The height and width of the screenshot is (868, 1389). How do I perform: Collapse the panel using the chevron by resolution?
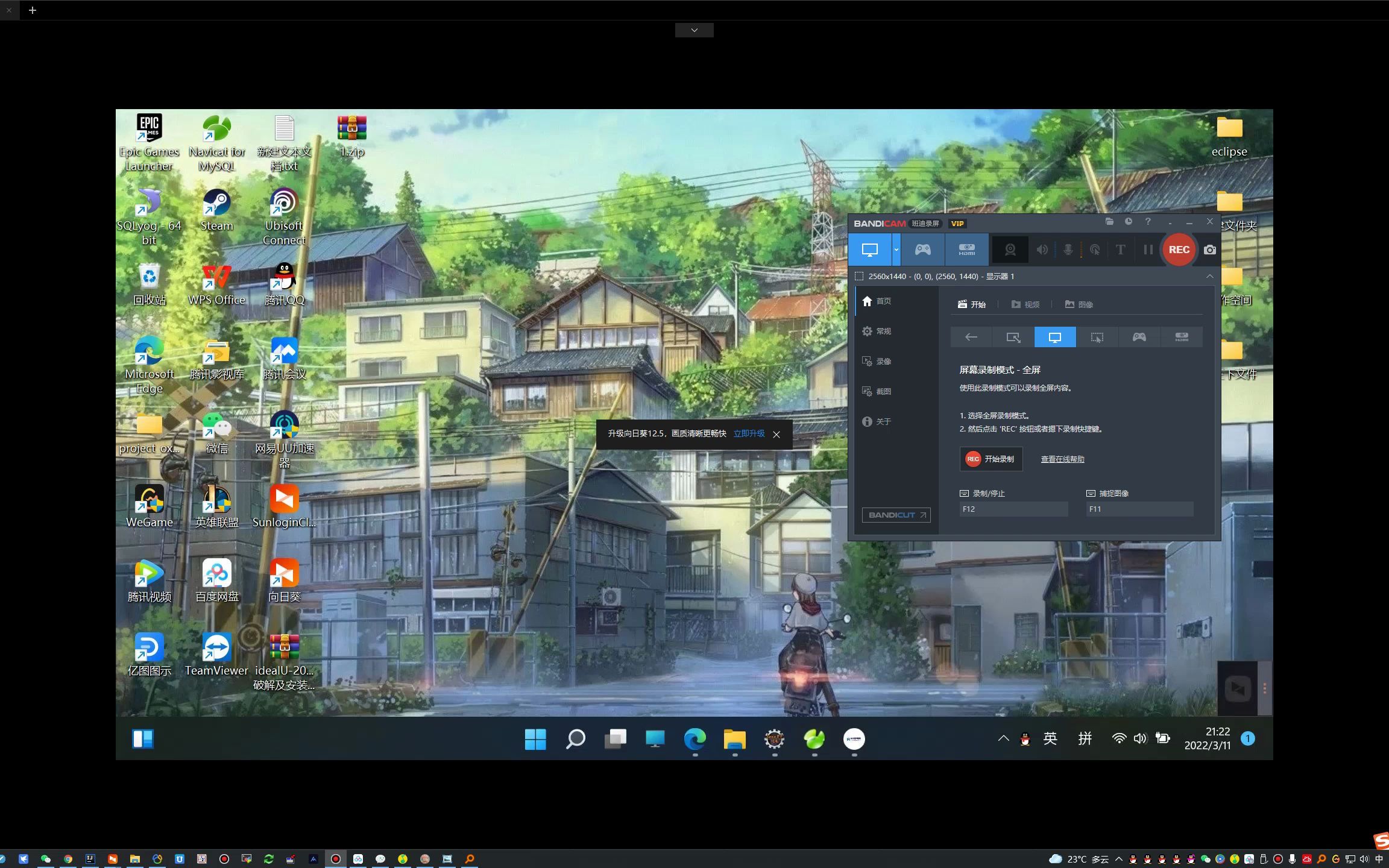tap(1209, 276)
